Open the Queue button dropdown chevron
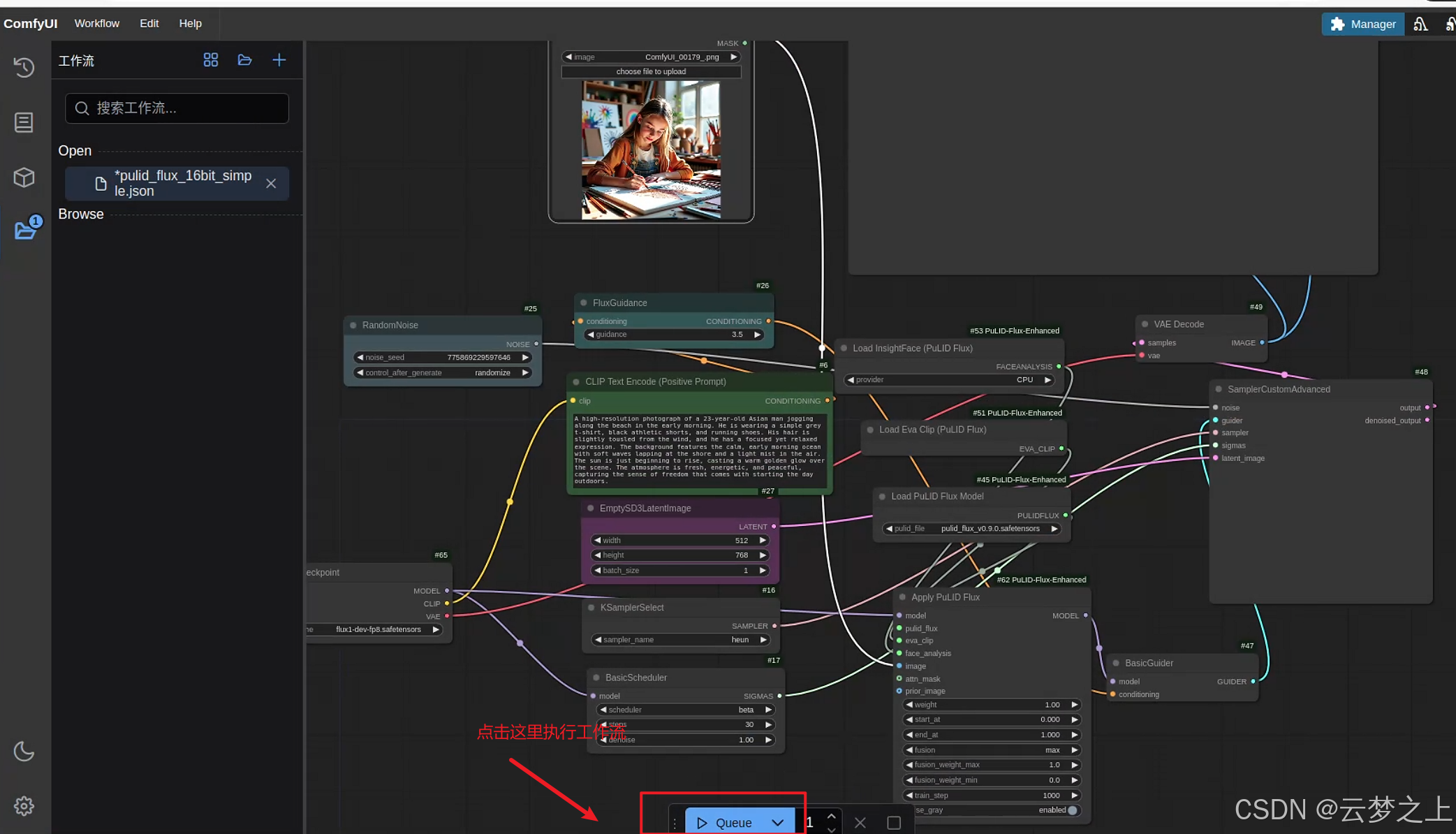The width and height of the screenshot is (1456, 834). (x=778, y=823)
